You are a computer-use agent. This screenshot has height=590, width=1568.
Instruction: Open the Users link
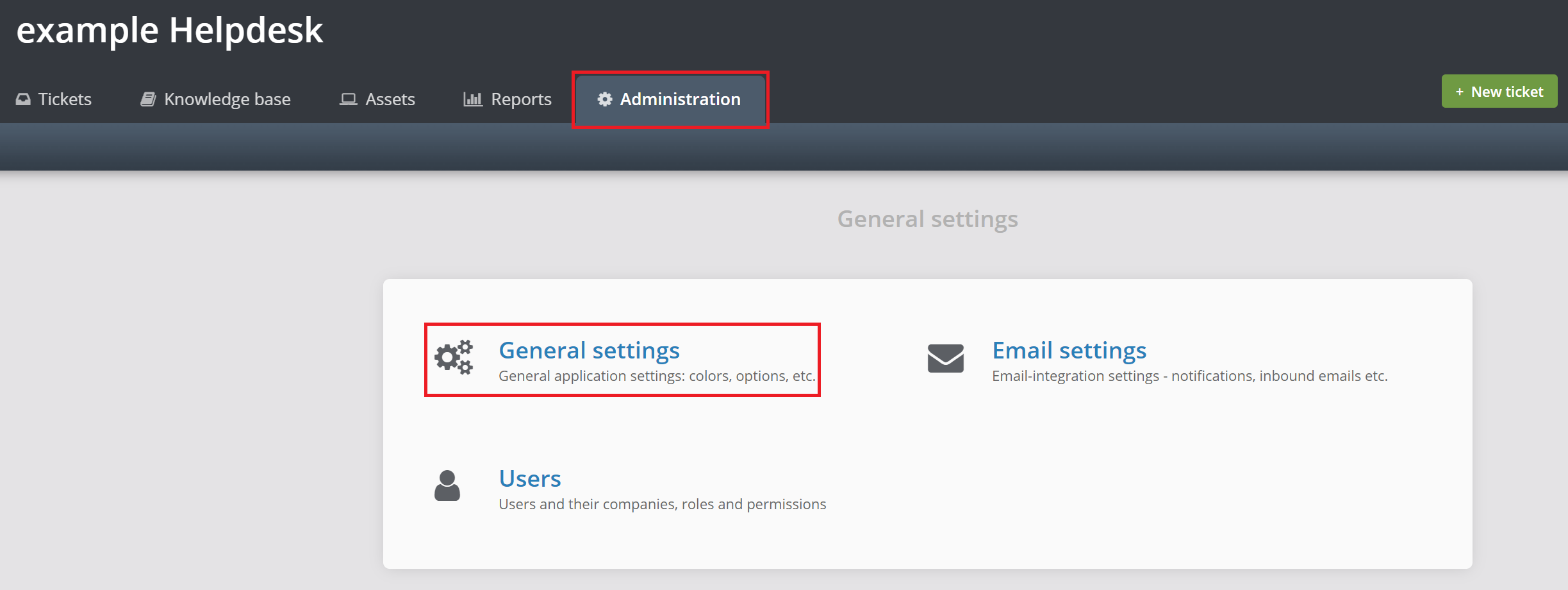[x=530, y=479]
